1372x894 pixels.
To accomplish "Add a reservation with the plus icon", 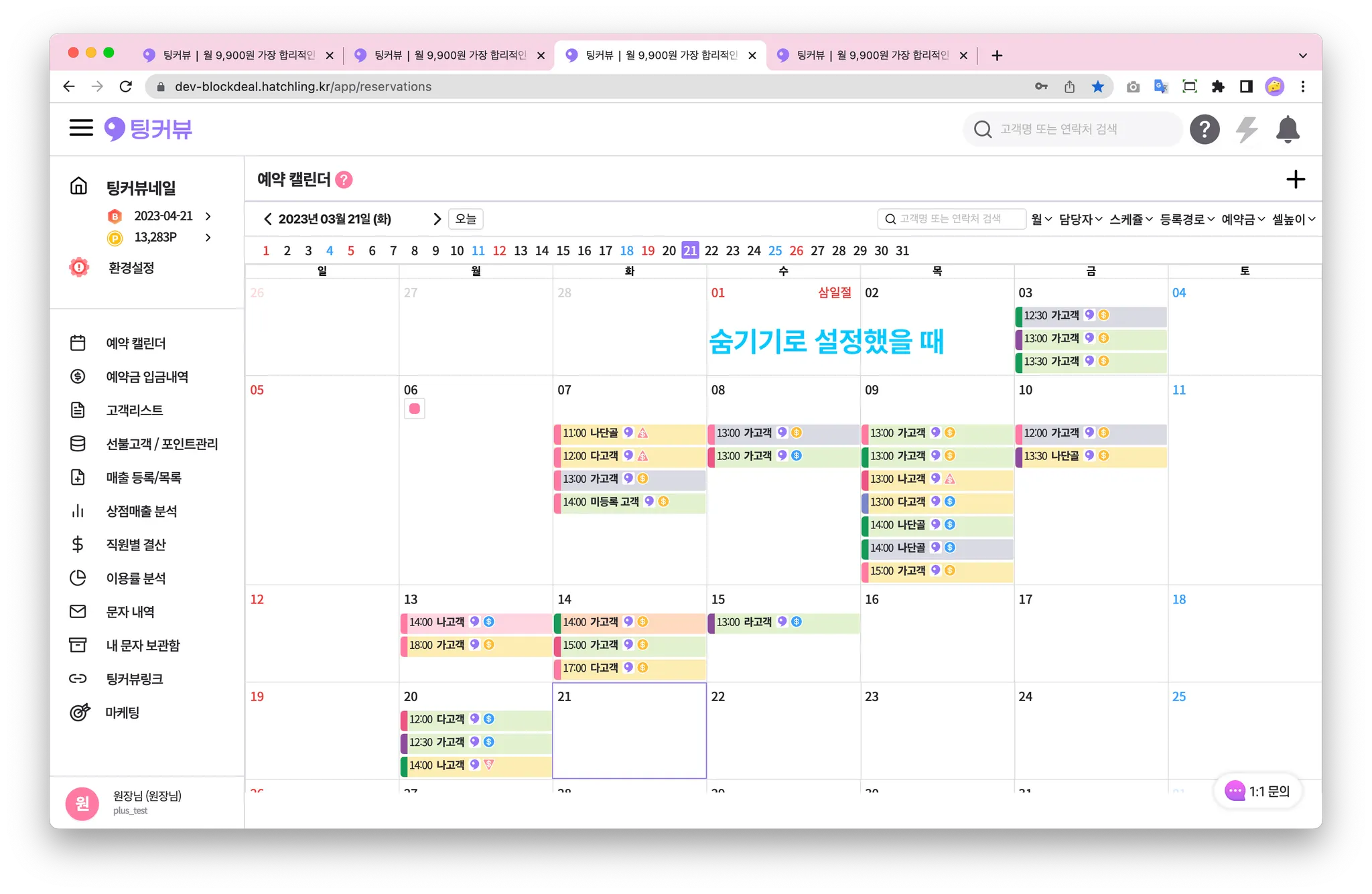I will coord(1295,179).
